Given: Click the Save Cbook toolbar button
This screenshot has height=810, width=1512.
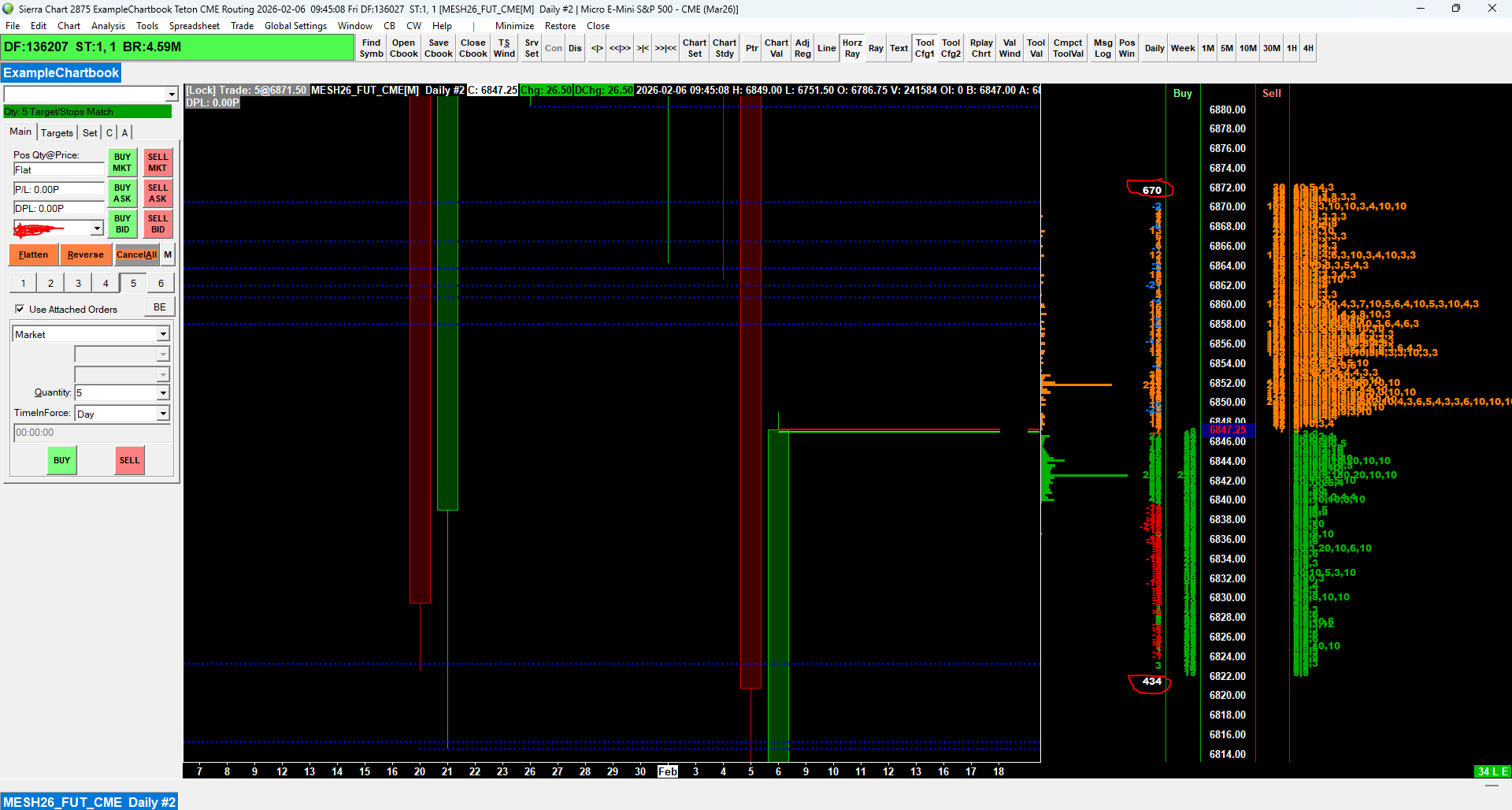Looking at the screenshot, I should pos(439,48).
